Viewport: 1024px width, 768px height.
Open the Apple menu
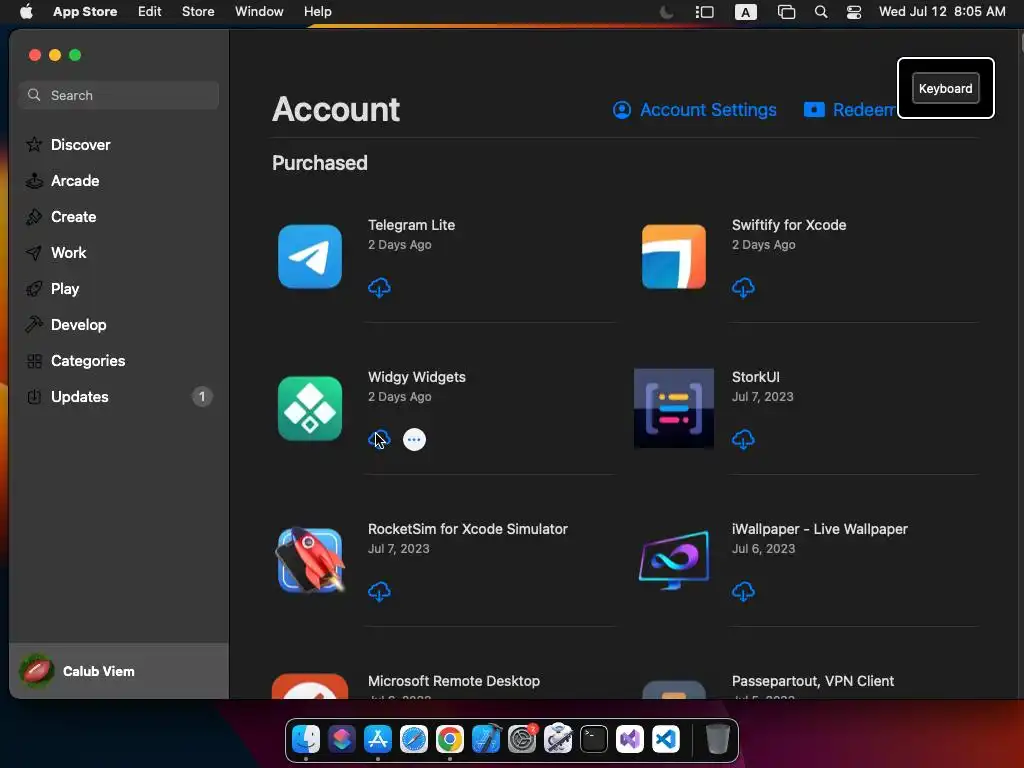(x=26, y=11)
